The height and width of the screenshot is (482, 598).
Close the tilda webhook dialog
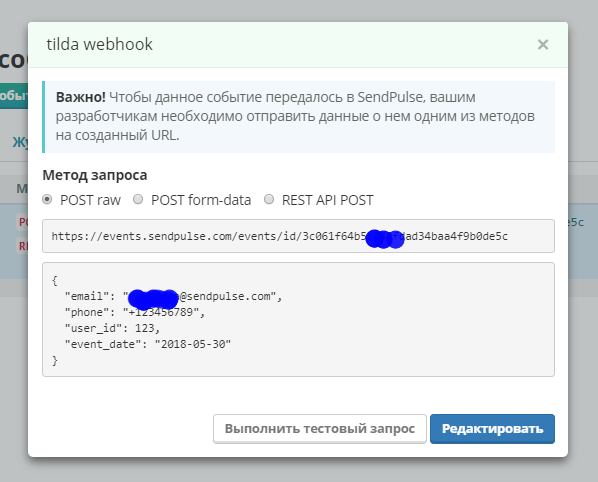[543, 45]
